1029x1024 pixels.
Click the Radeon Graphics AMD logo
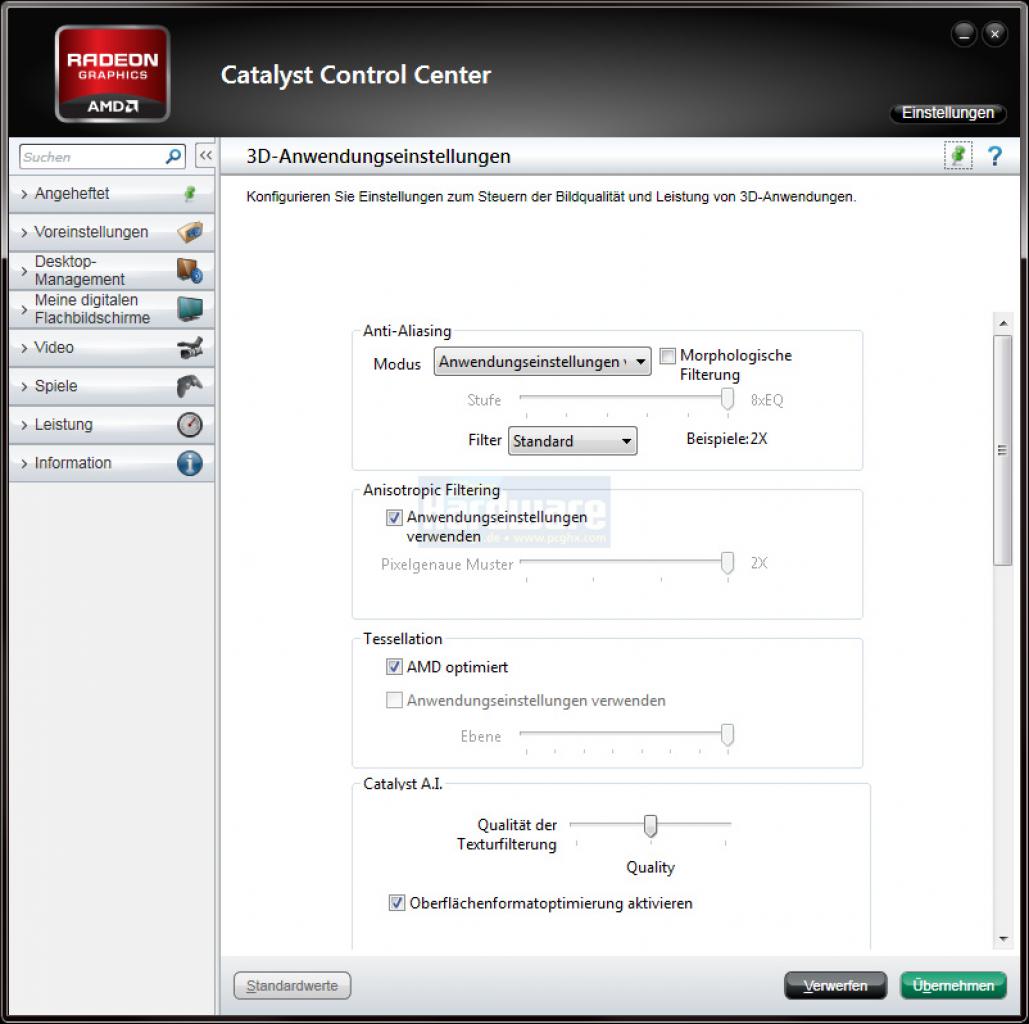pos(112,74)
